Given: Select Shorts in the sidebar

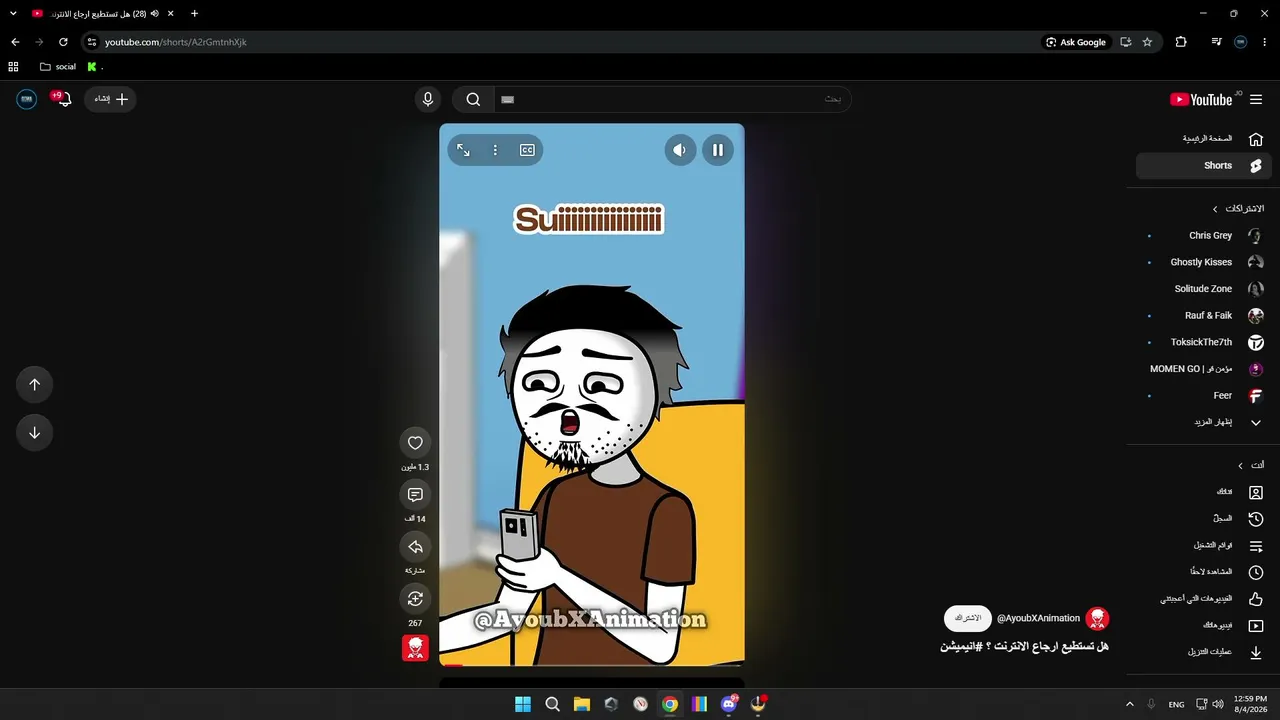Looking at the screenshot, I should [1204, 166].
